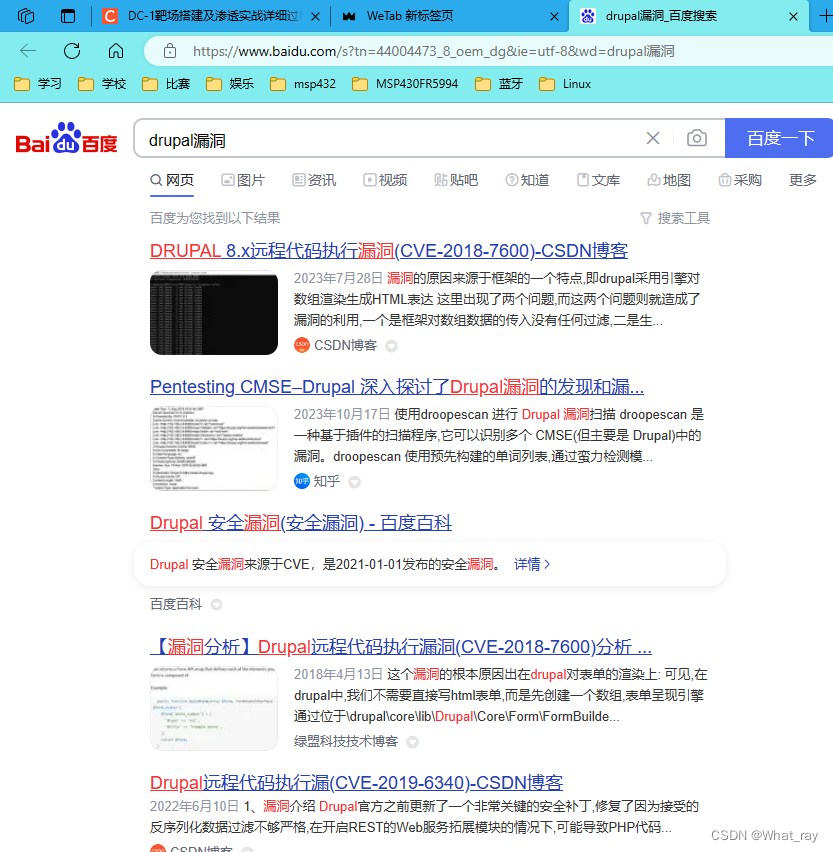Open thumbnail of 漏洞分析 result
The height and width of the screenshot is (852, 833).
214,709
